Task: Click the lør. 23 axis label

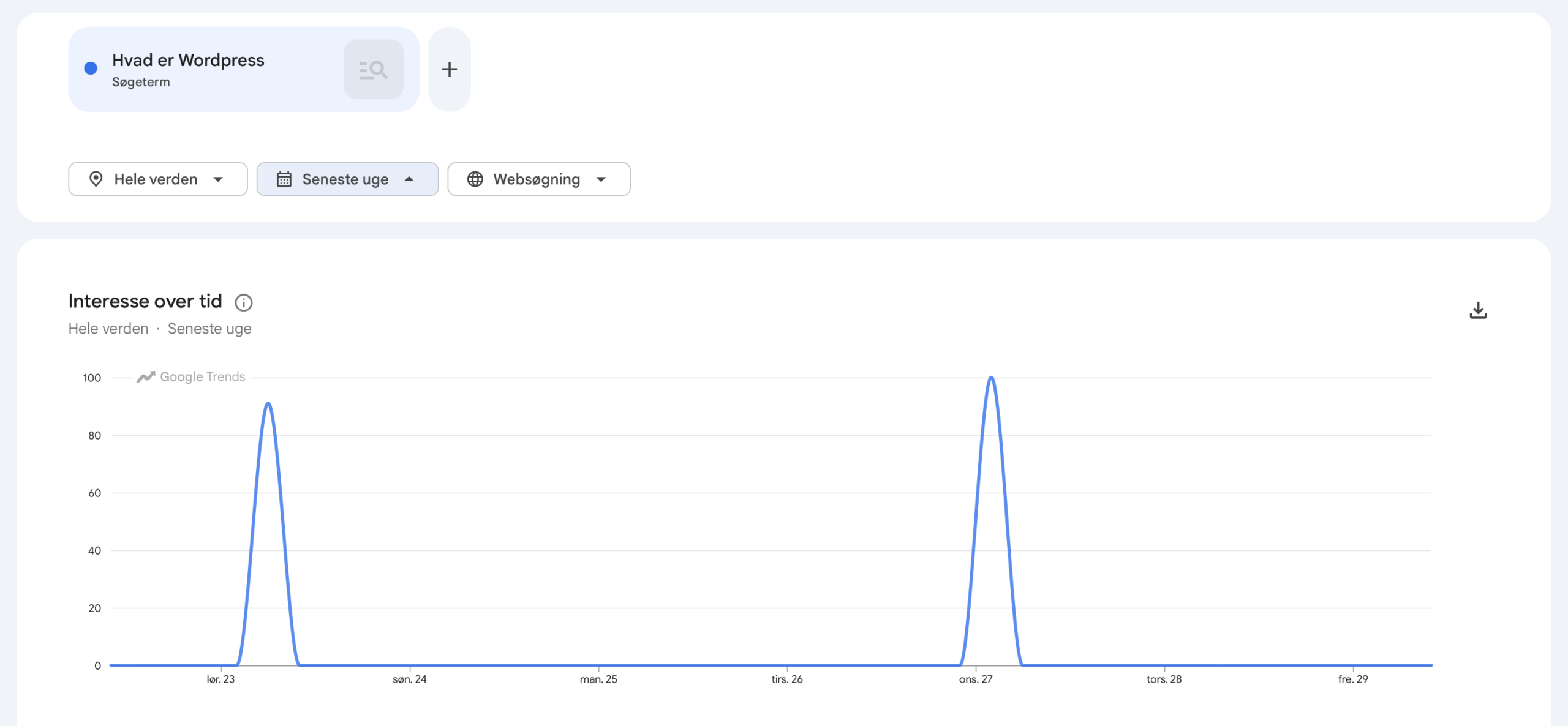Action: (x=221, y=679)
